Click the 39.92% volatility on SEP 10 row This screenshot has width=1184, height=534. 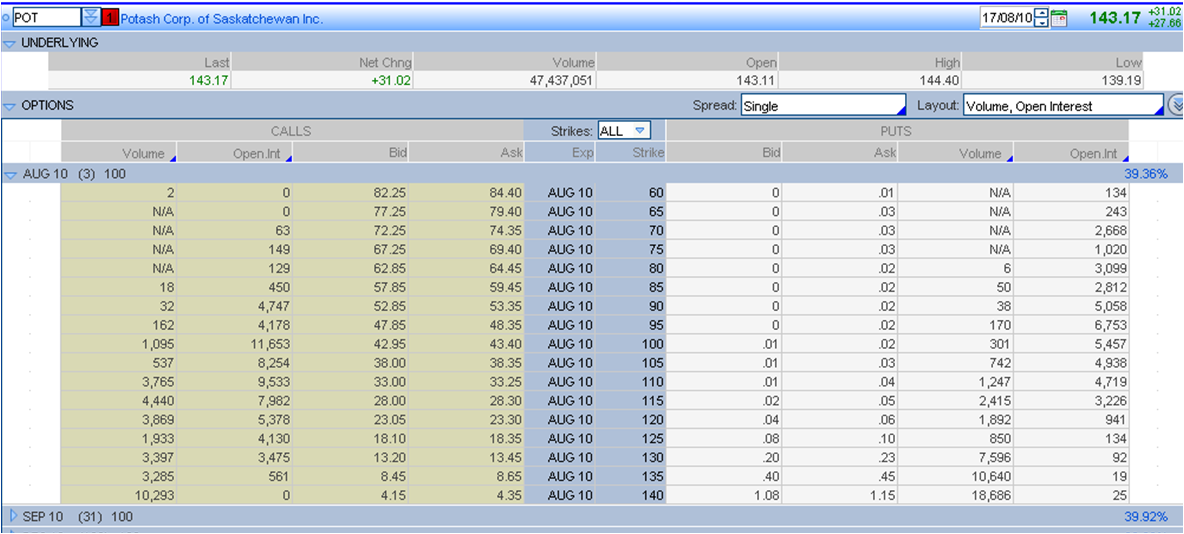click(x=1146, y=516)
